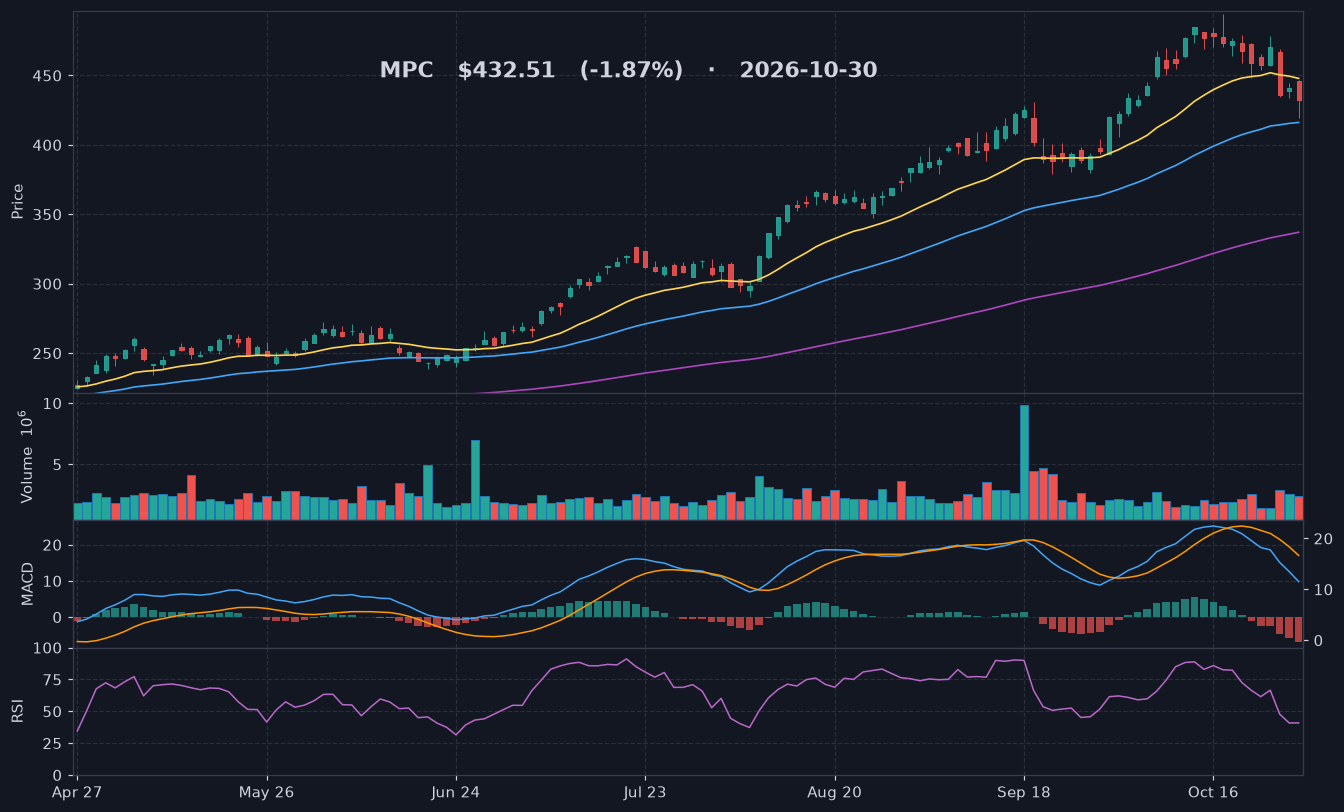Image resolution: width=1344 pixels, height=812 pixels.
Task: Click the 350 price axis label
Action: pyautogui.click(x=49, y=215)
